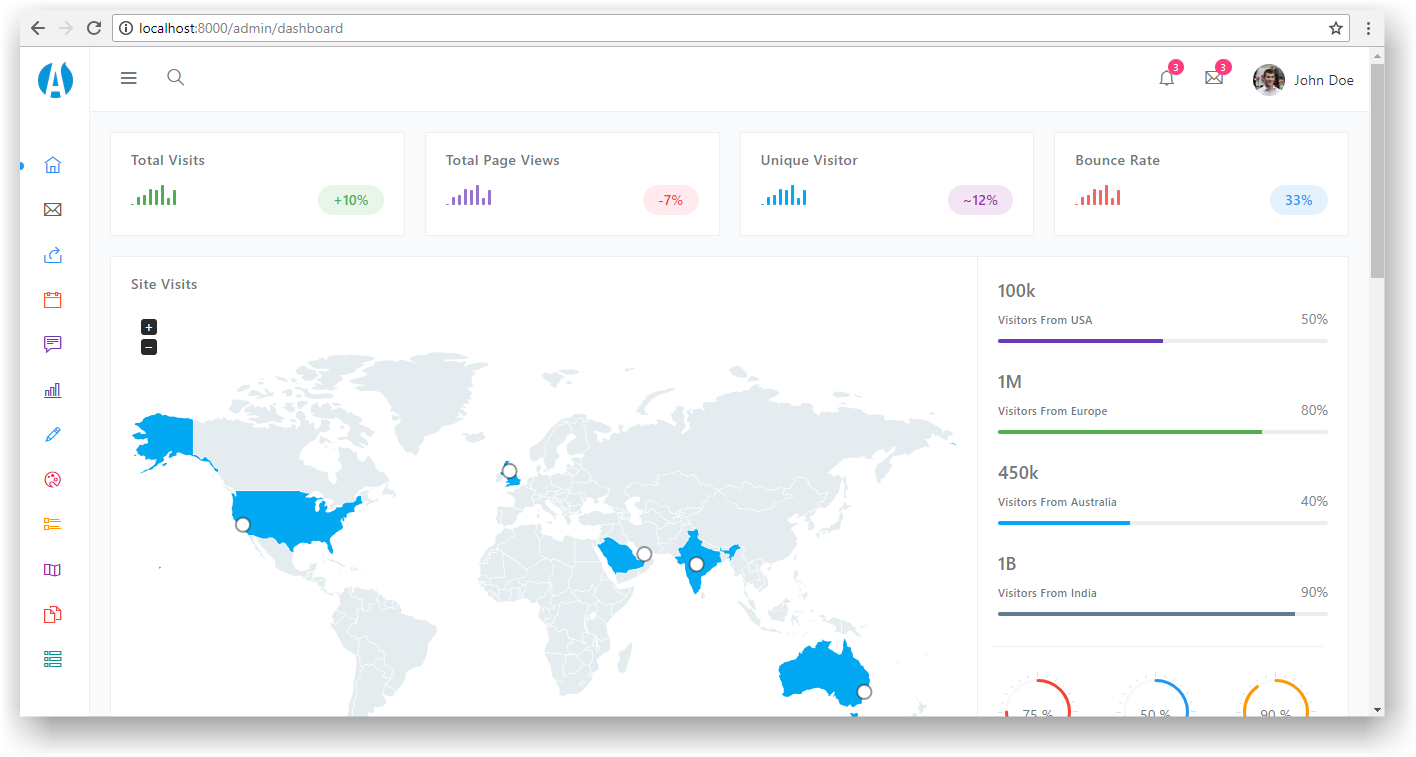The height and width of the screenshot is (757, 1416).
Task: Click the Europe visitors green progress bar
Action: point(1163,432)
